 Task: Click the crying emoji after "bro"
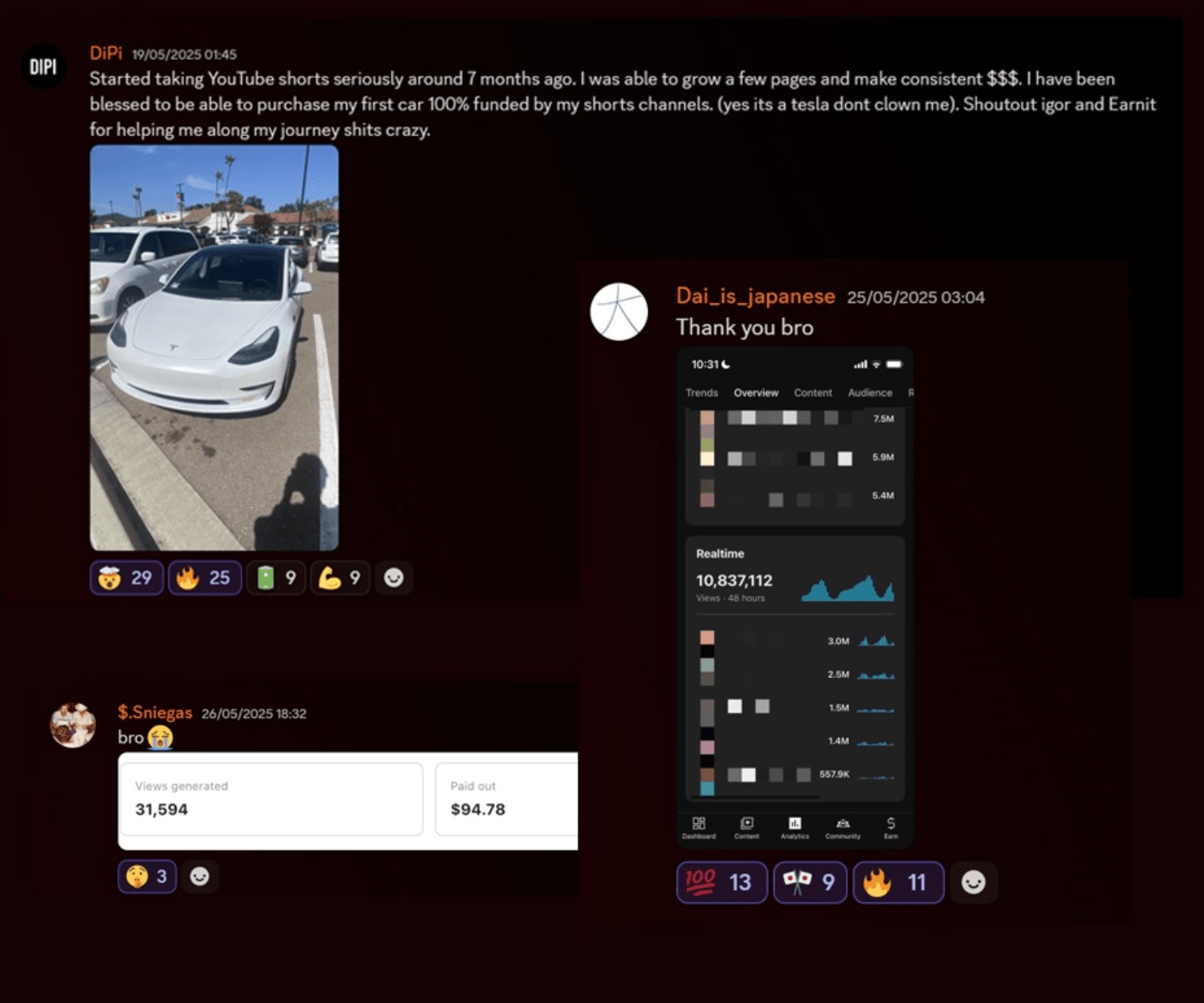pyautogui.click(x=160, y=737)
